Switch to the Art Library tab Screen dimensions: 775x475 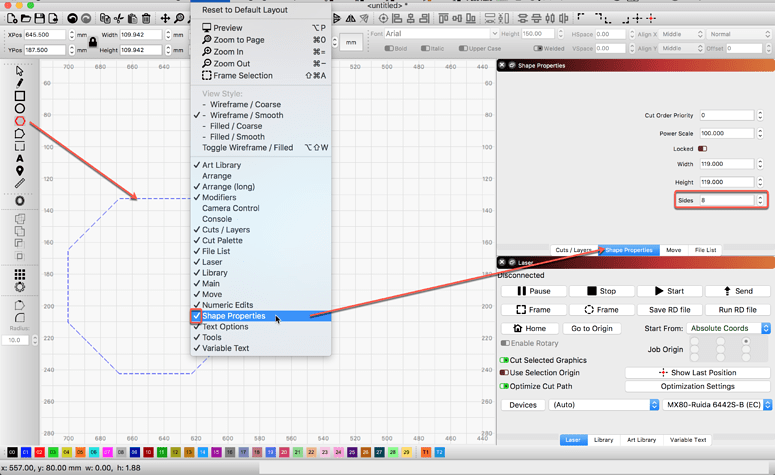point(641,440)
